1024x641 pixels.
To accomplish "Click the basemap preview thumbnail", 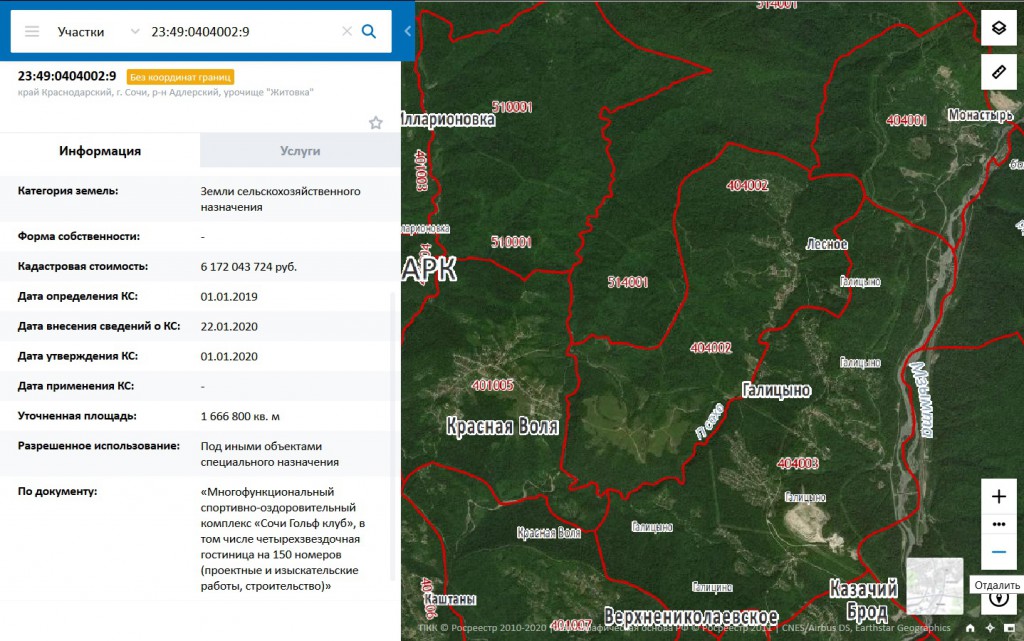I will [x=934, y=585].
